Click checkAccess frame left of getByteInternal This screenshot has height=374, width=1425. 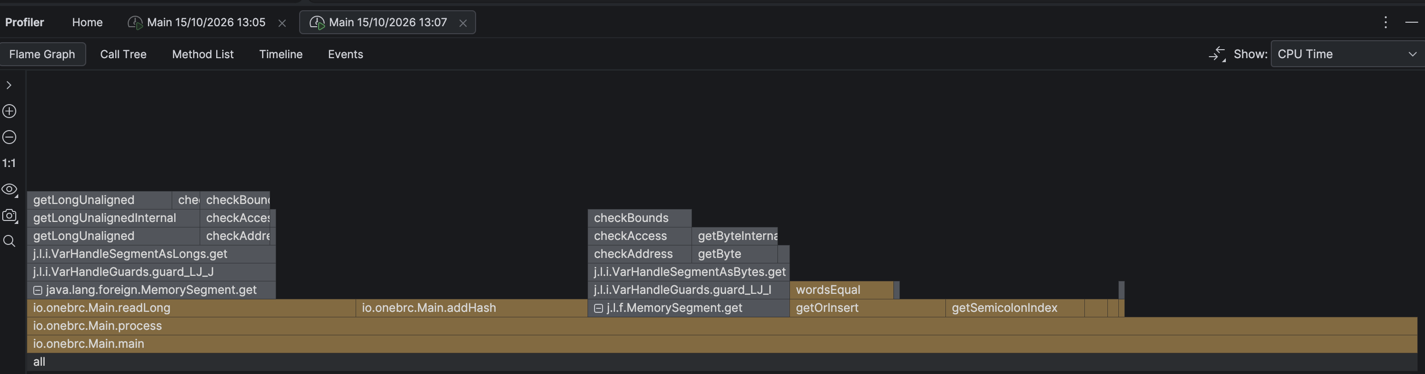click(639, 236)
